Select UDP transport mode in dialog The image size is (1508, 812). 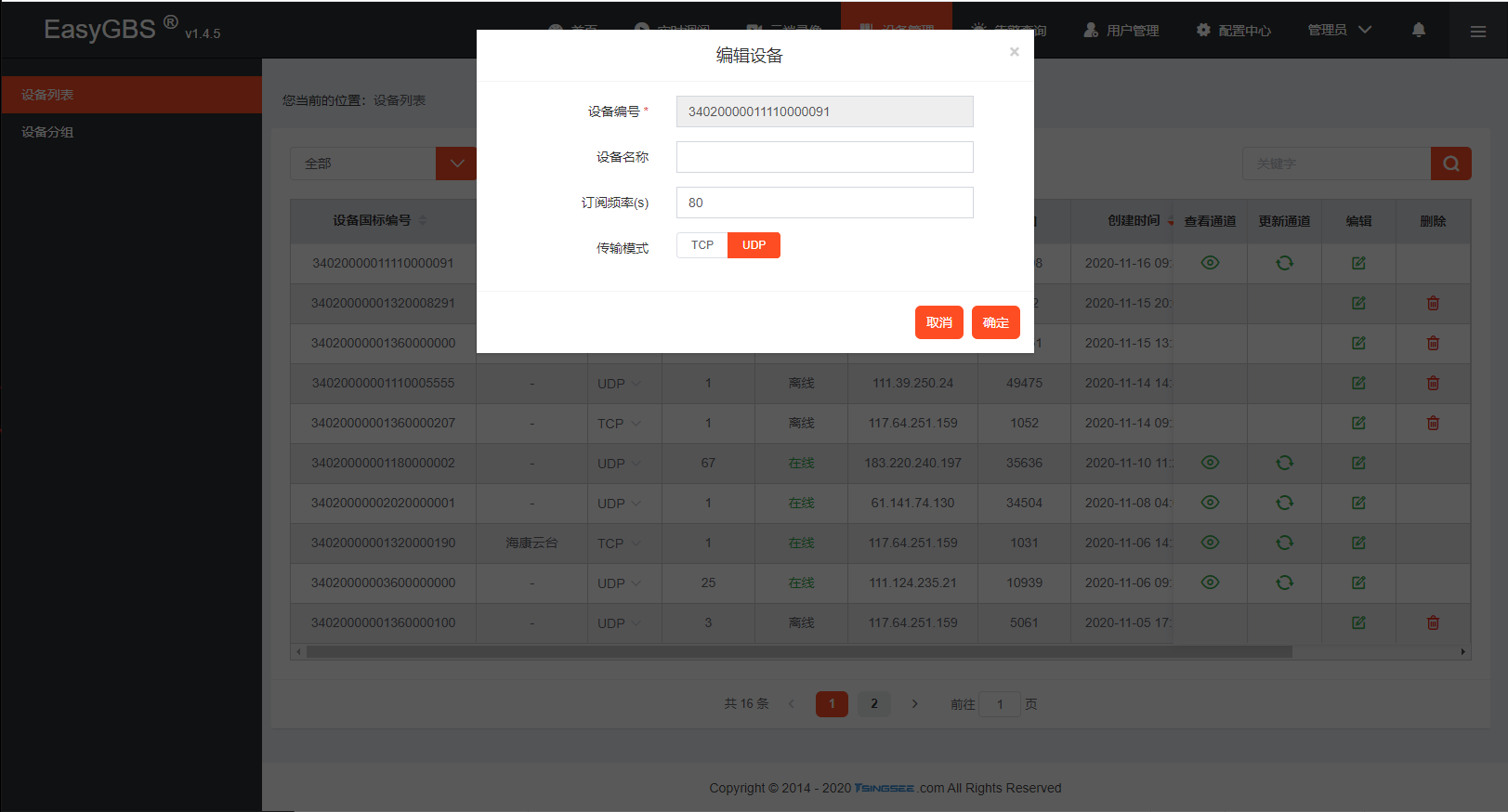click(754, 245)
